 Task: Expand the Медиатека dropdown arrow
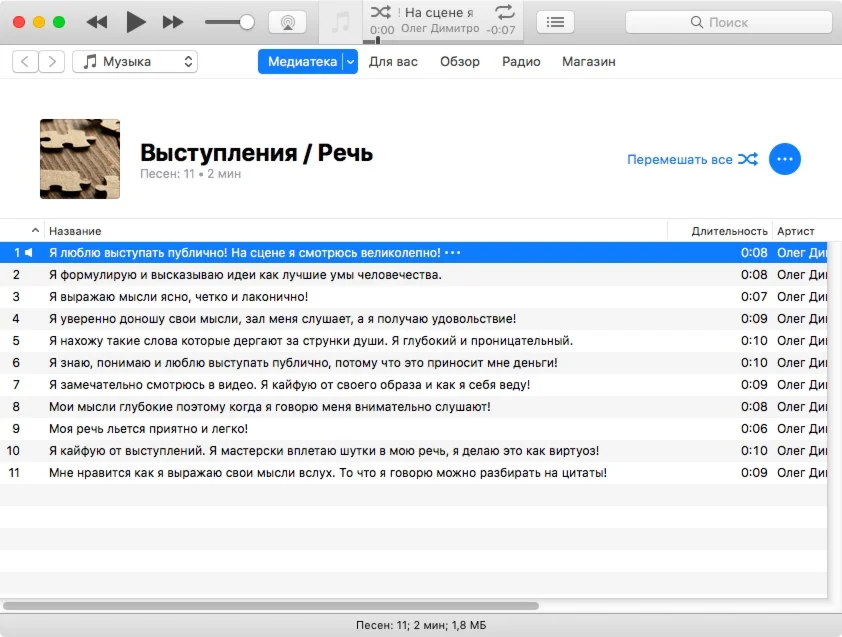[x=350, y=62]
